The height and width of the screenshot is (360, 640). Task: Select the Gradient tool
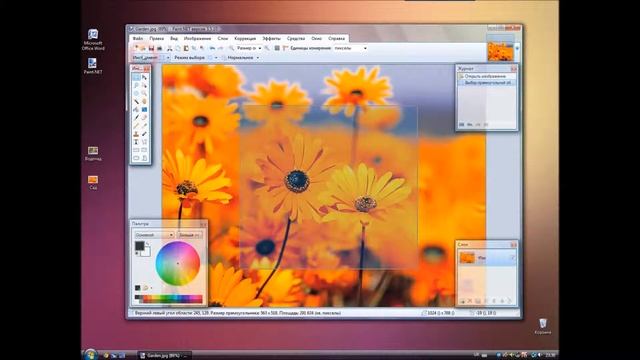[144, 109]
